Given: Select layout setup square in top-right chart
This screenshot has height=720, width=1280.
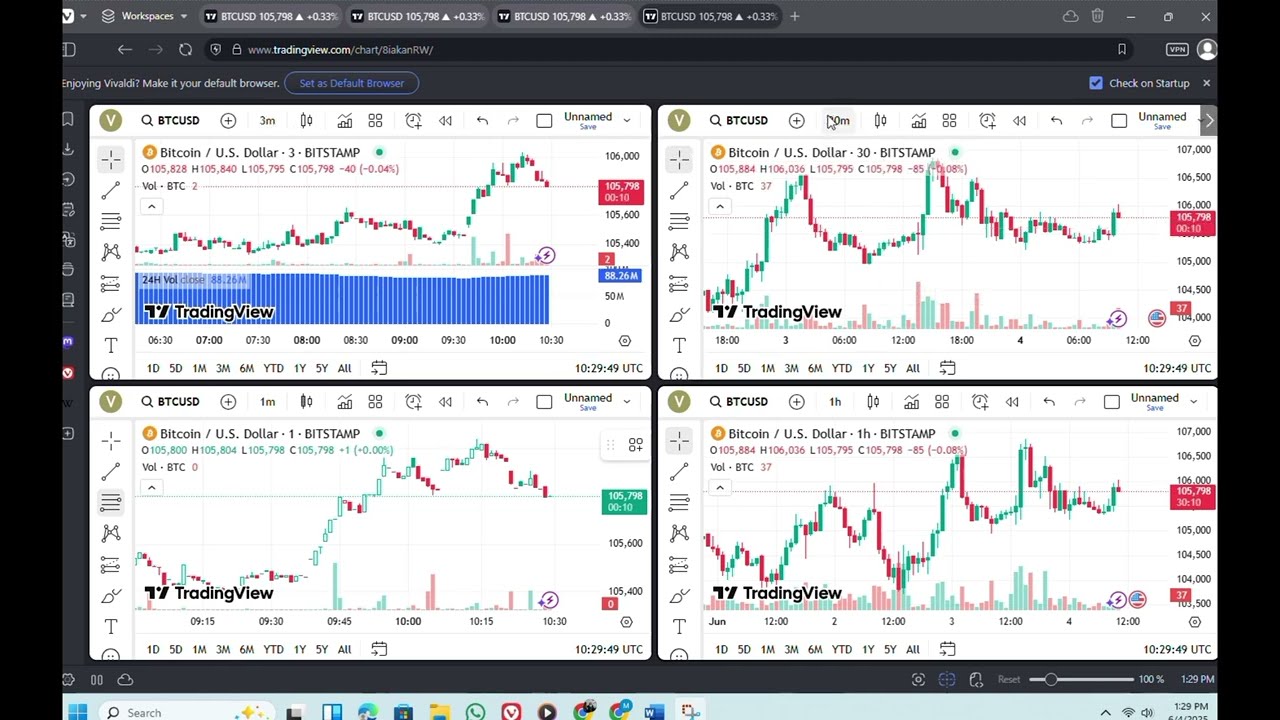Looking at the screenshot, I should 1119,120.
